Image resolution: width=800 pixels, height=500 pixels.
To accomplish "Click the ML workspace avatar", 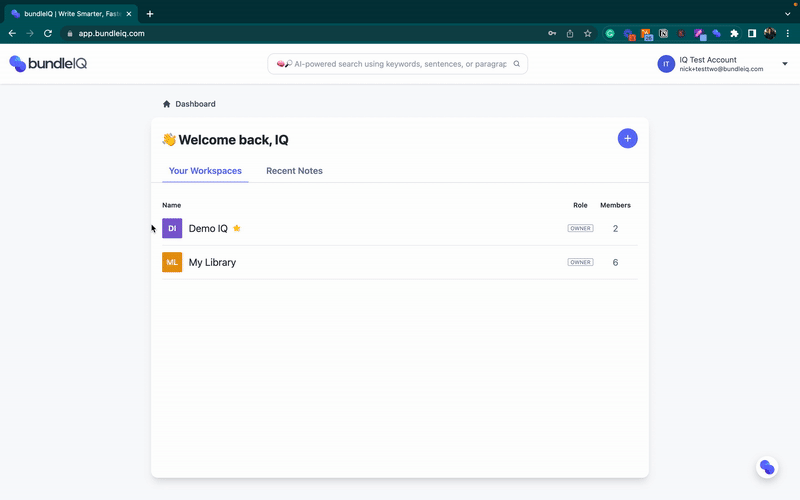I will tap(172, 262).
